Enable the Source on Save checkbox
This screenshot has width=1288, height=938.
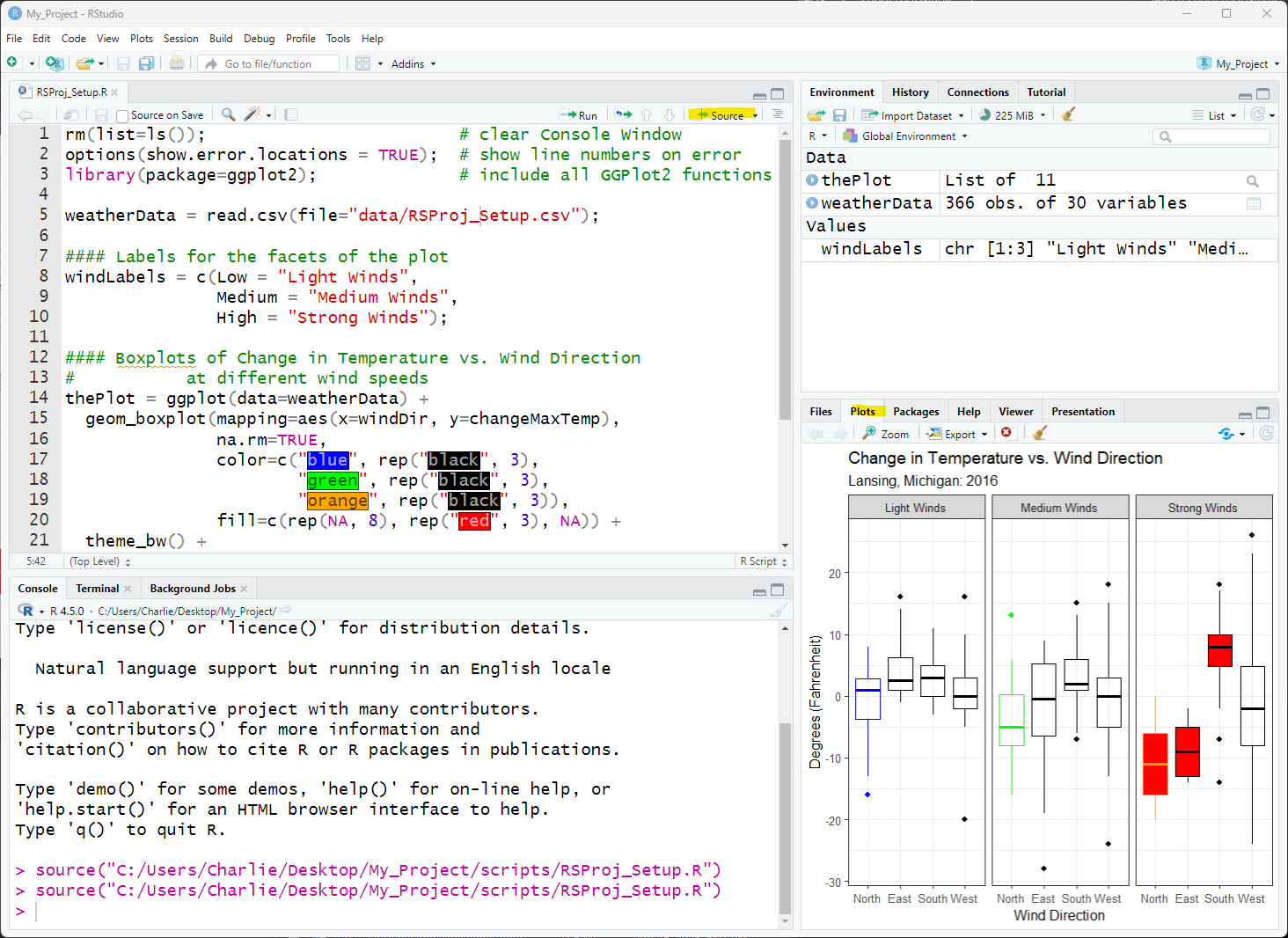coord(122,115)
